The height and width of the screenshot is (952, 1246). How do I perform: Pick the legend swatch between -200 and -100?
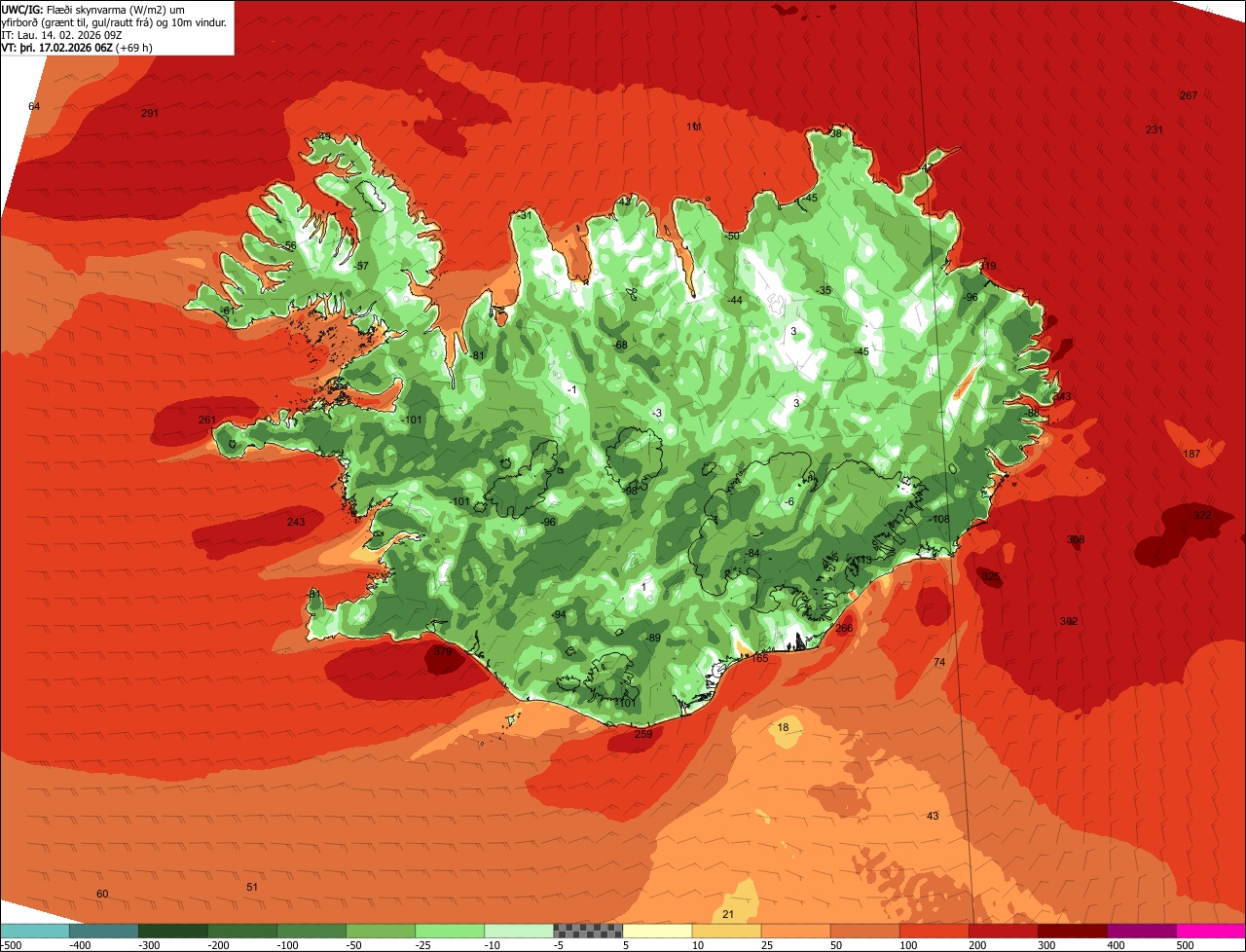(242, 931)
